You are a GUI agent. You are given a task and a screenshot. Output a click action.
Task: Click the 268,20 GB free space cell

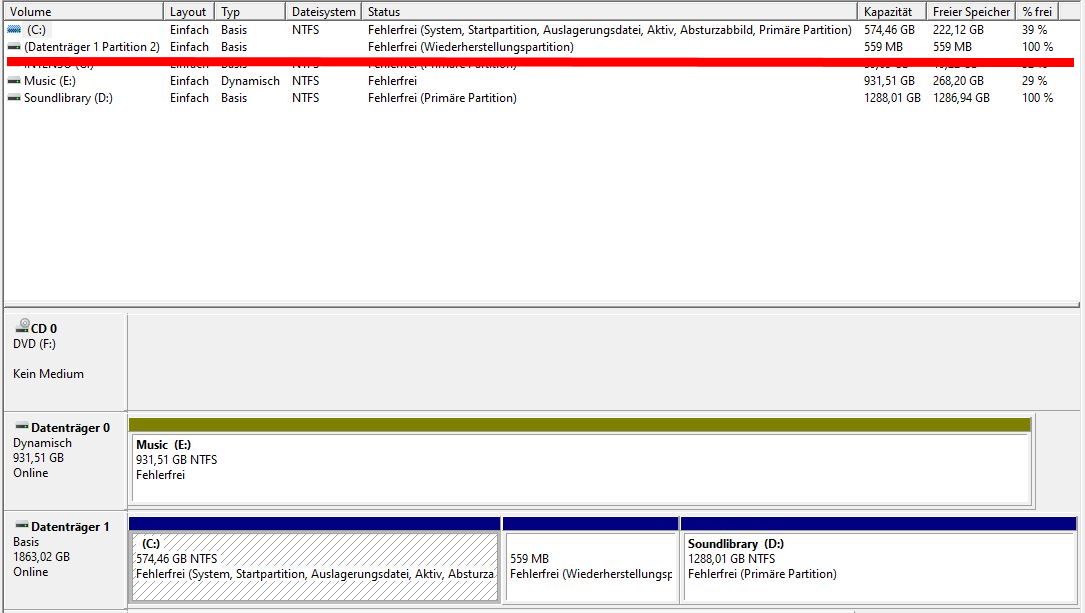click(958, 81)
